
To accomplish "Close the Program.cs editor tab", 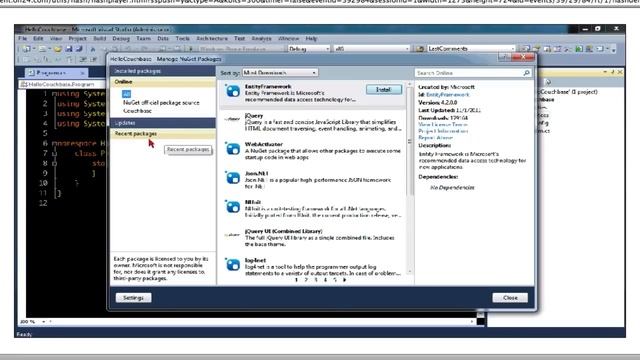I will 82,73.
